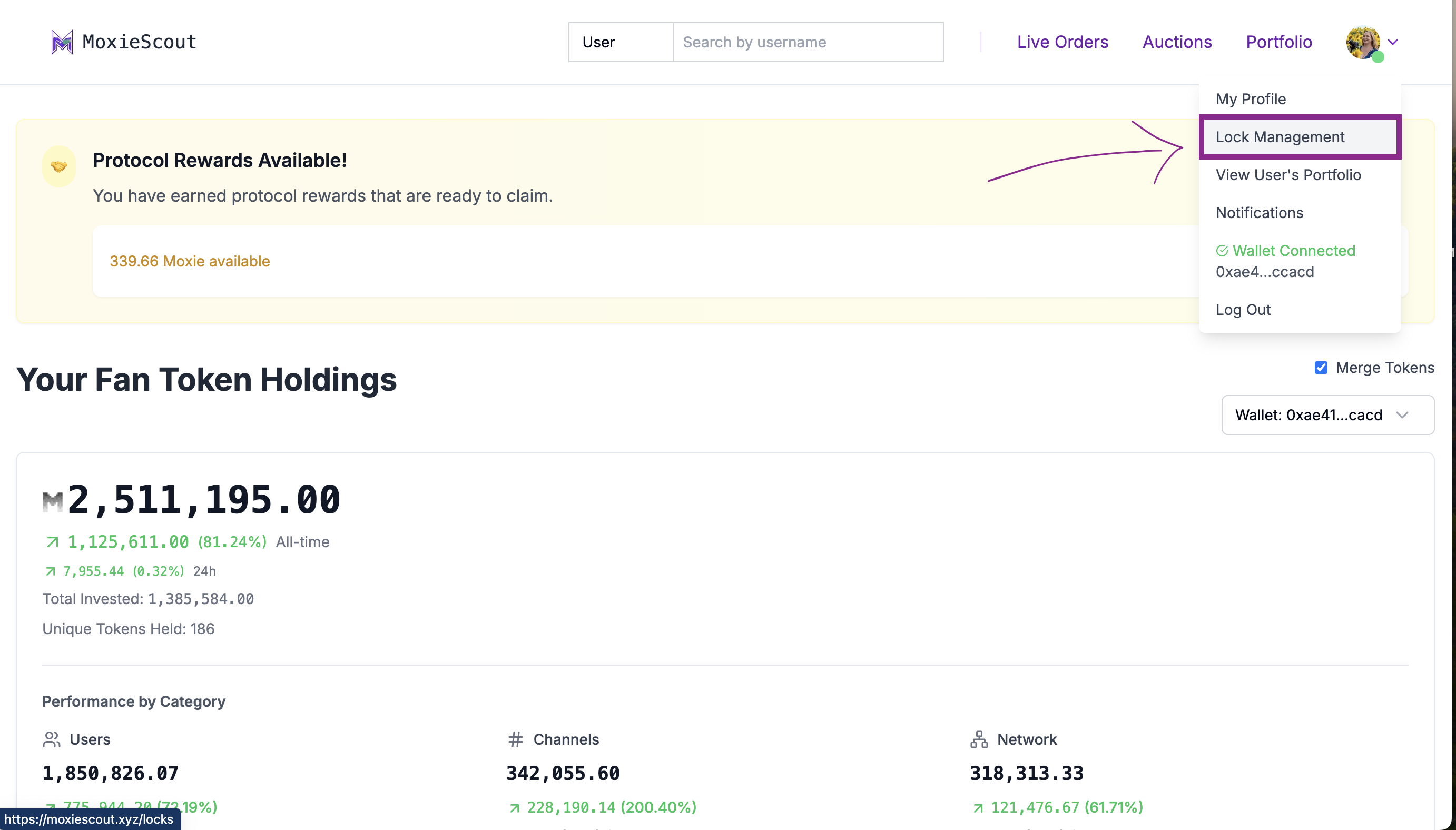This screenshot has height=830, width=1456.
Task: Open Lock Management menu item
Action: coord(1300,137)
